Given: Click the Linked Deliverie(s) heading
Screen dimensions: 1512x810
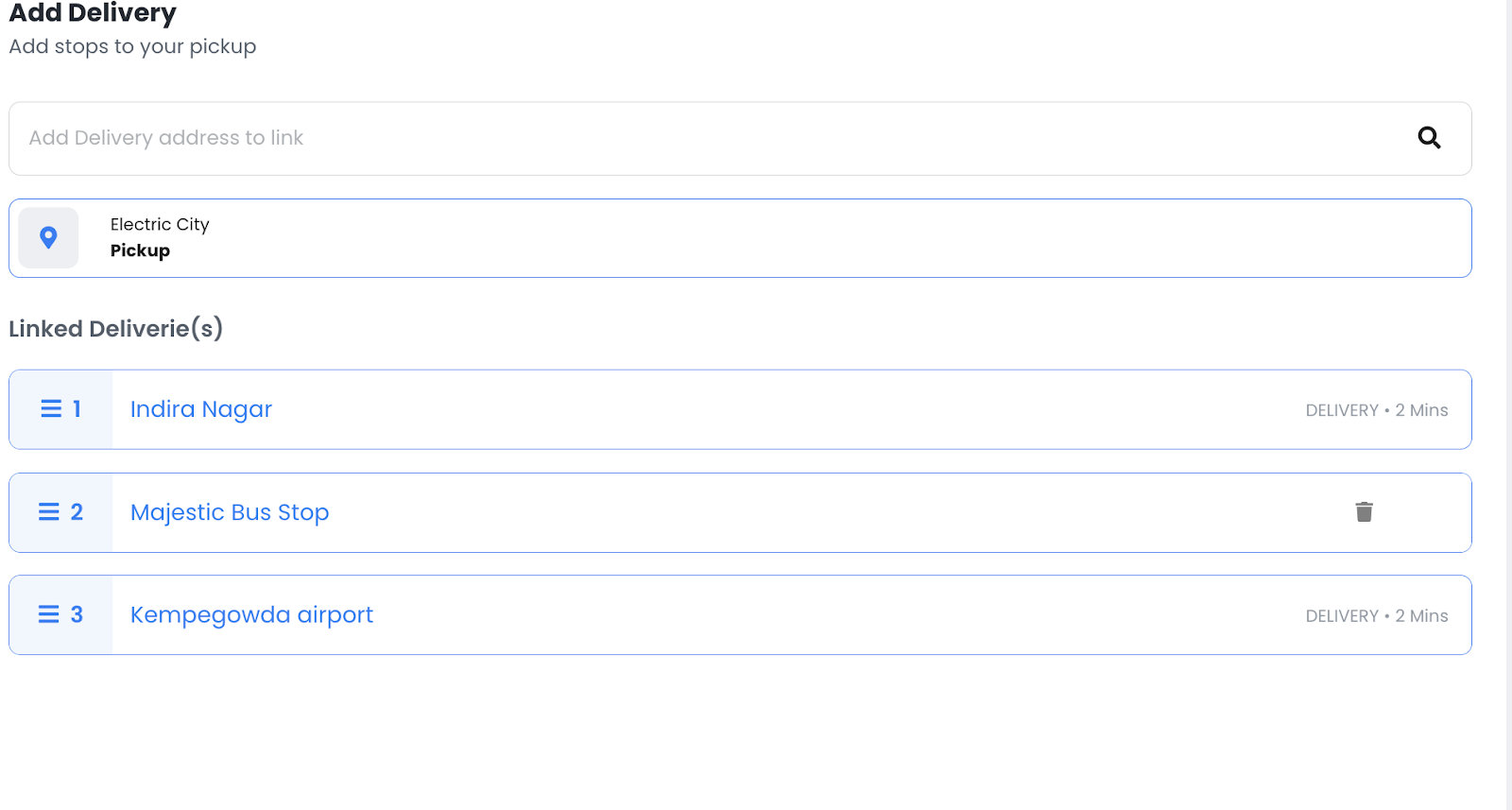Looking at the screenshot, I should point(115,329).
